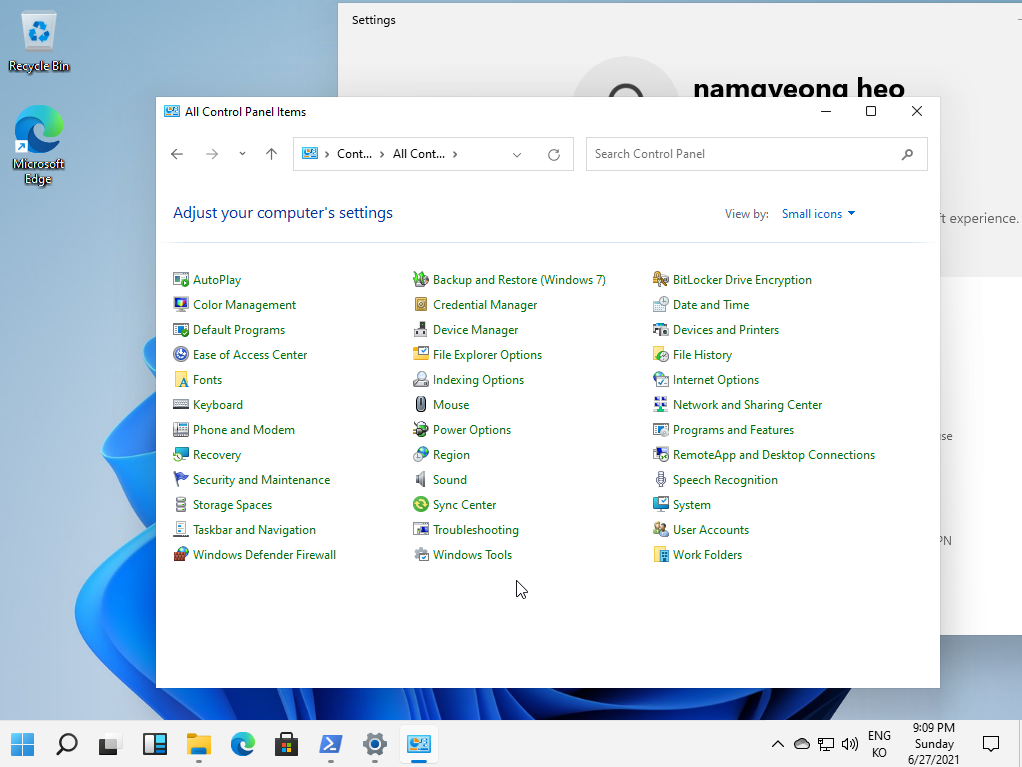1022x767 pixels.
Task: Open Taskbar and Navigation link
Action: (254, 530)
